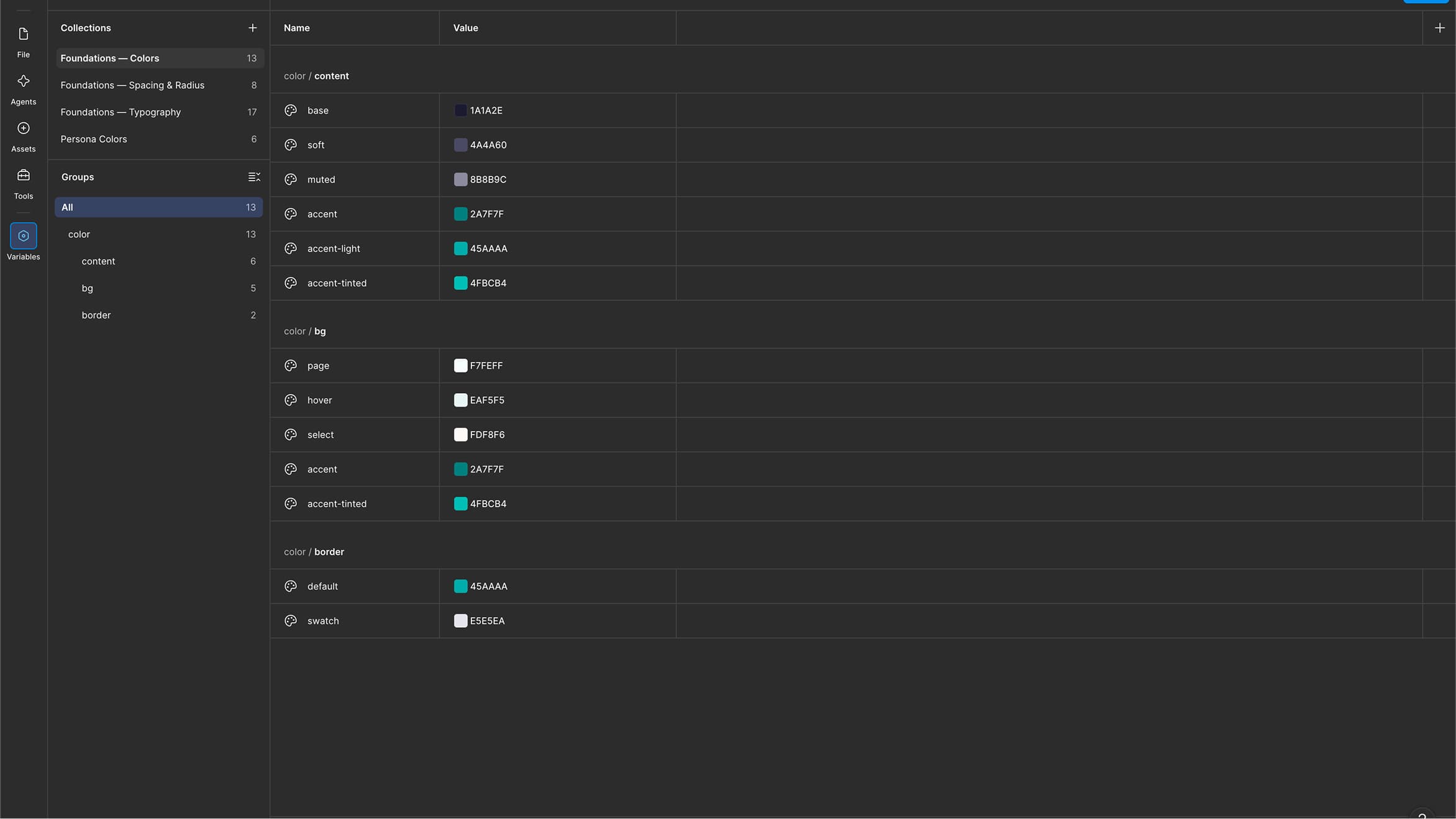Click the color / content section heading
The height and width of the screenshot is (819, 1456).
(316, 76)
